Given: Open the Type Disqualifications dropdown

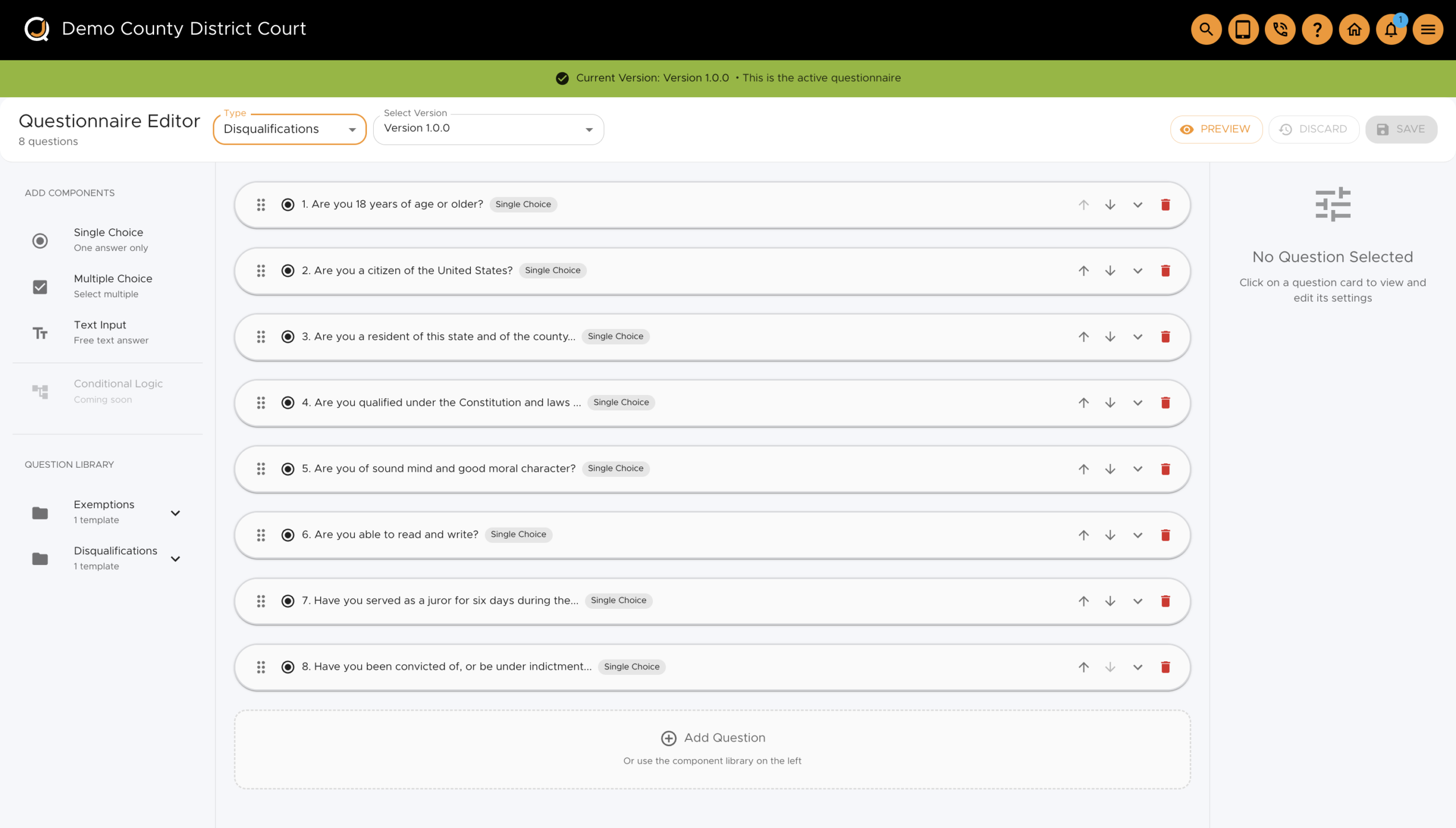Looking at the screenshot, I should [x=289, y=129].
